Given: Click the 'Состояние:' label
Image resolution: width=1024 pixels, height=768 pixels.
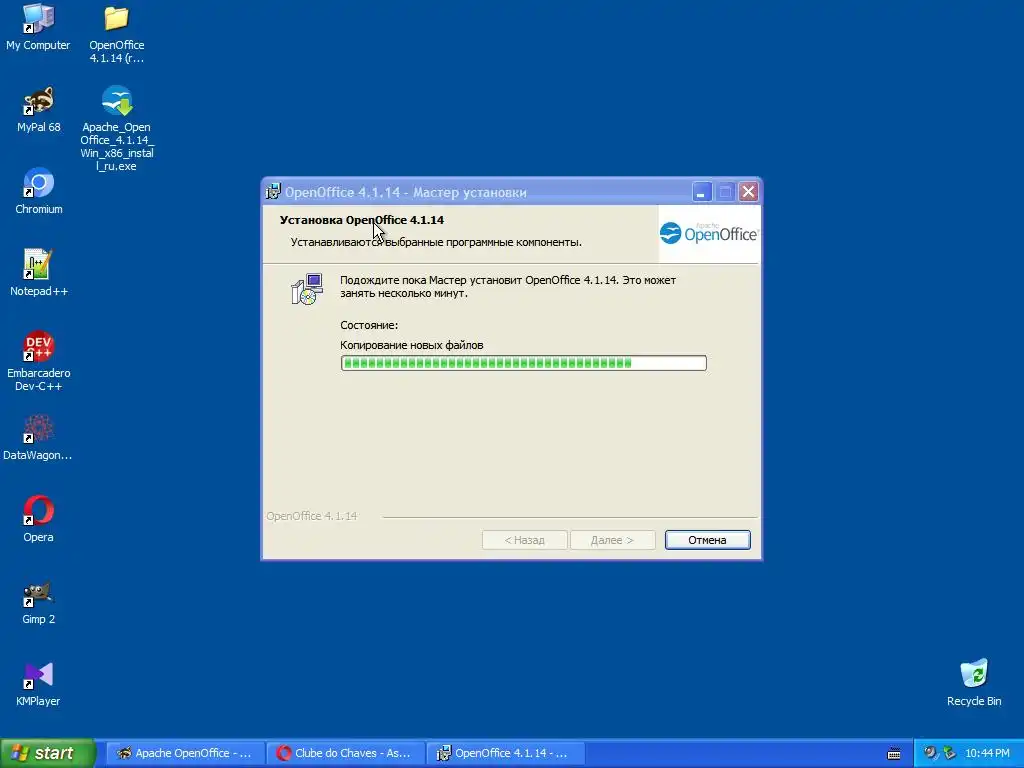Looking at the screenshot, I should coord(368,325).
